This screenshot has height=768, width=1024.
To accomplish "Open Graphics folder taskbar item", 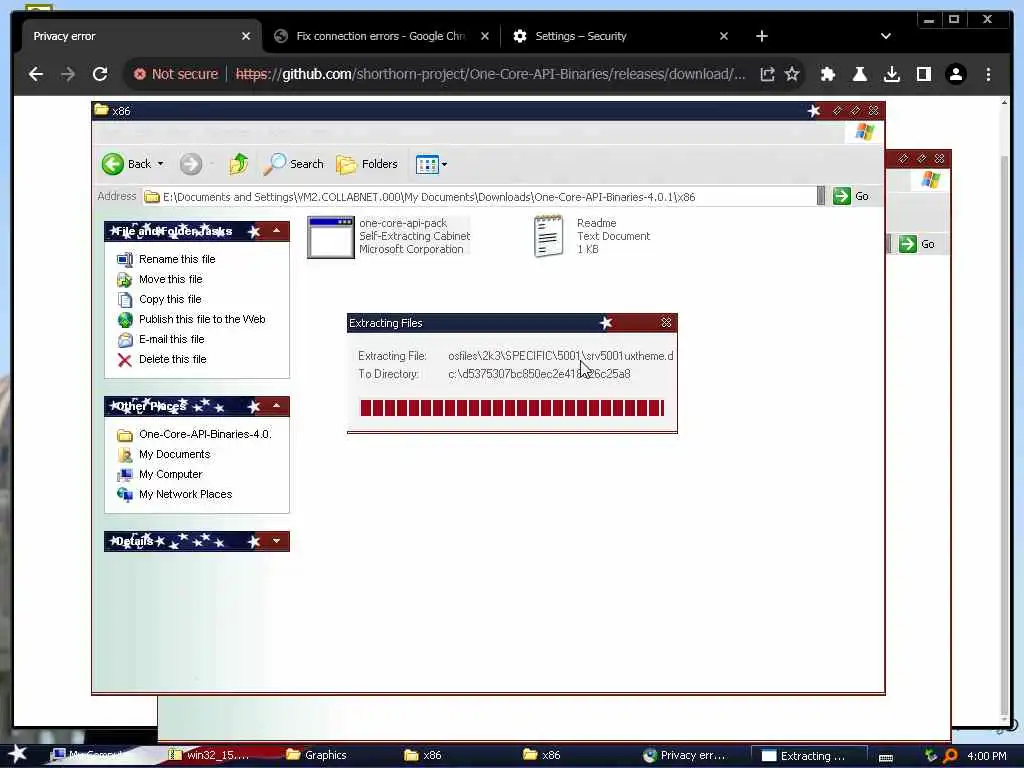I will (317, 756).
